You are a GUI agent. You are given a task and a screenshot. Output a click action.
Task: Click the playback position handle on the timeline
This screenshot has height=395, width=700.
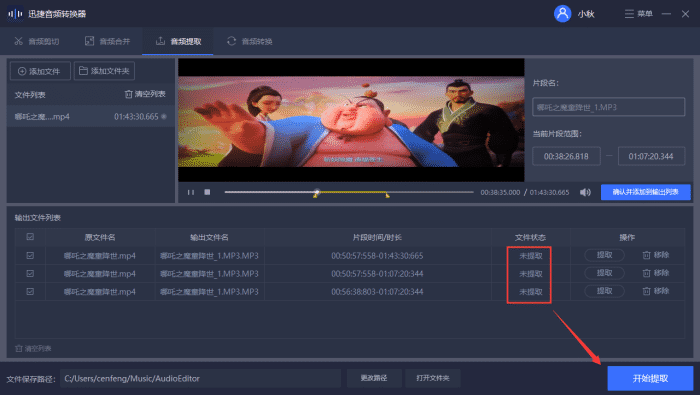pos(317,192)
